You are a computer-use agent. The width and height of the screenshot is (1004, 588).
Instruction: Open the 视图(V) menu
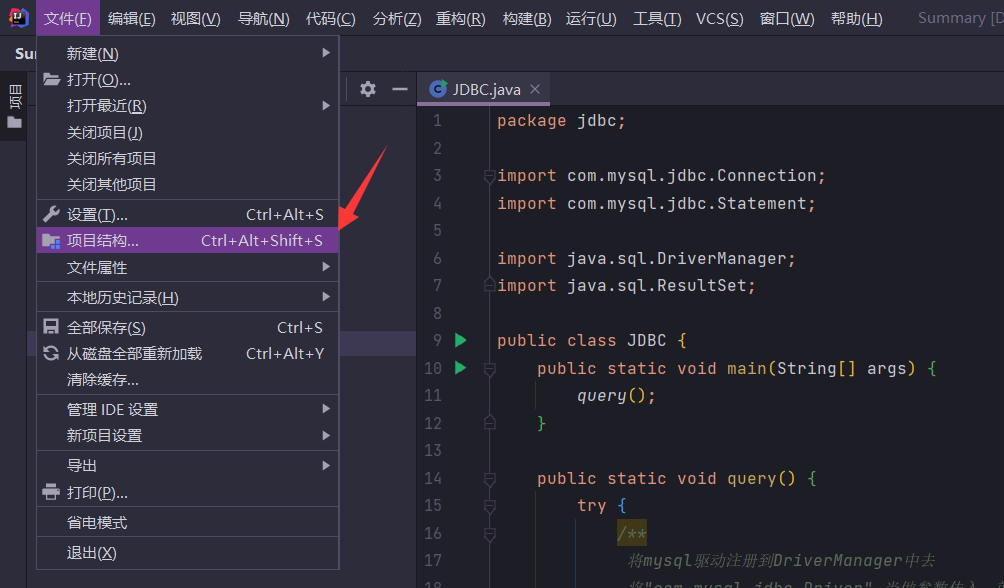196,18
